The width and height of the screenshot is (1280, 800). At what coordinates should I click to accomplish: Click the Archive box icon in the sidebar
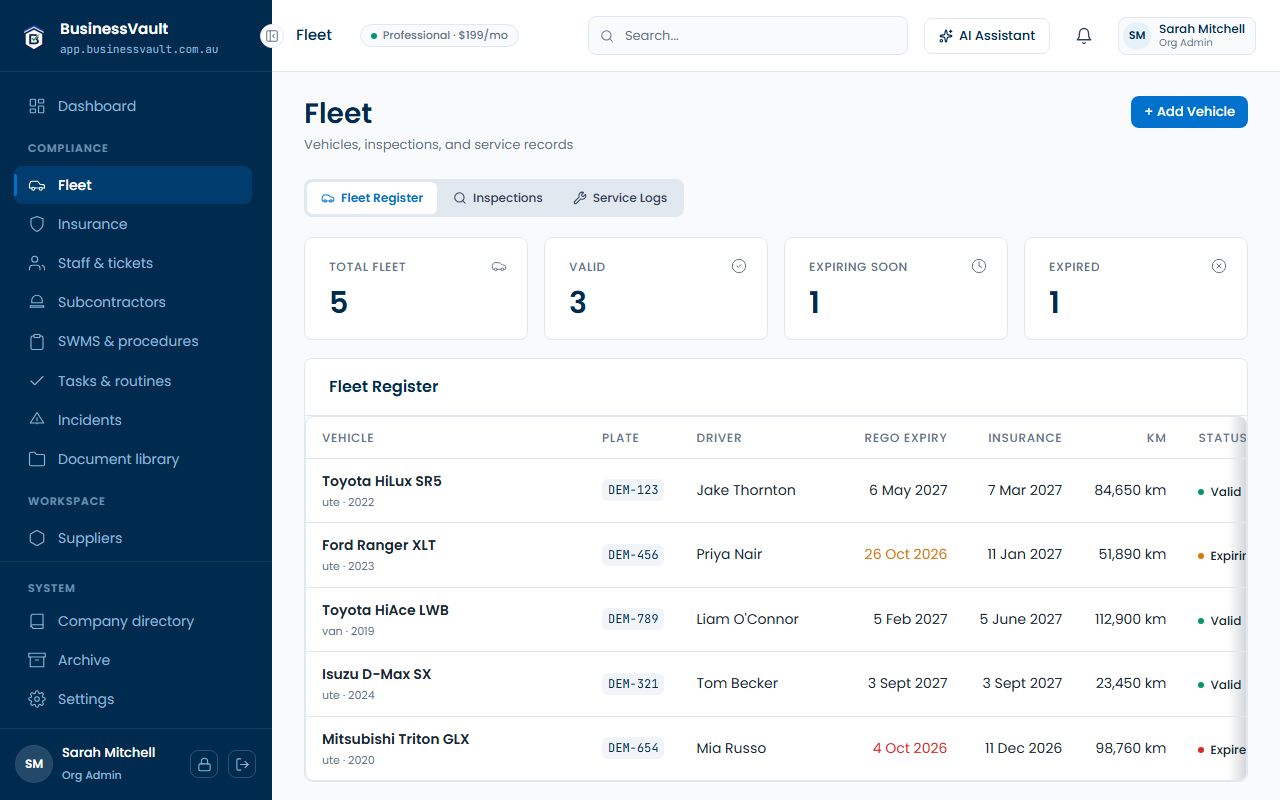tap(37, 660)
